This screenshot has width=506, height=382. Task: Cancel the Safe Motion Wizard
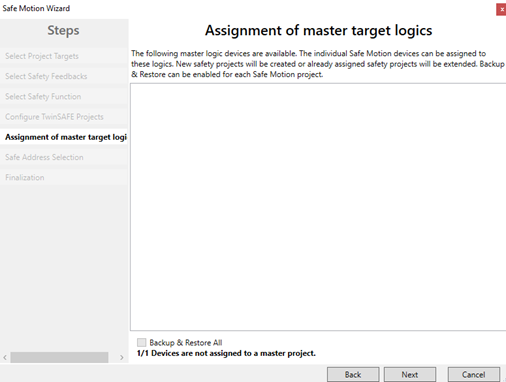coord(474,375)
